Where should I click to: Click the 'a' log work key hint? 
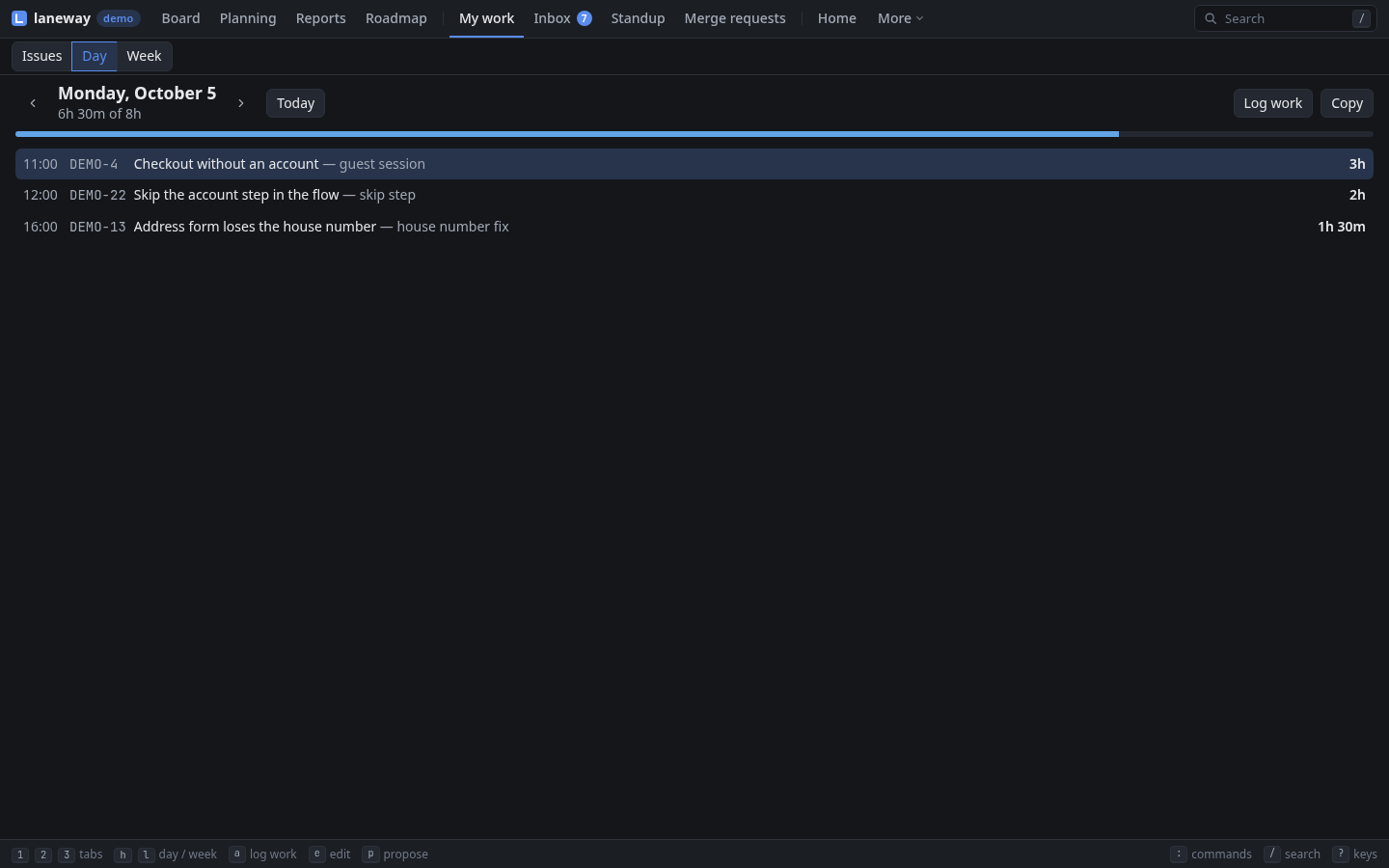(x=237, y=854)
